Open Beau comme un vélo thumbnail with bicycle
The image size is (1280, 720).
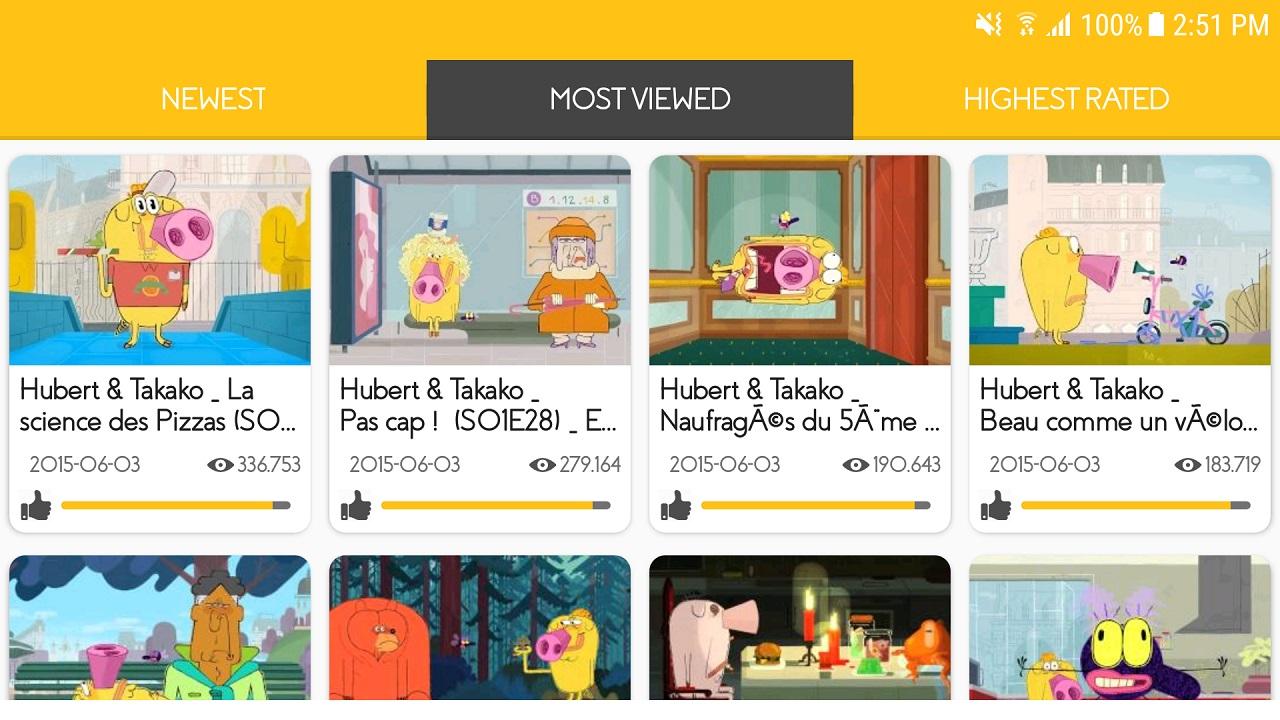(x=1120, y=260)
